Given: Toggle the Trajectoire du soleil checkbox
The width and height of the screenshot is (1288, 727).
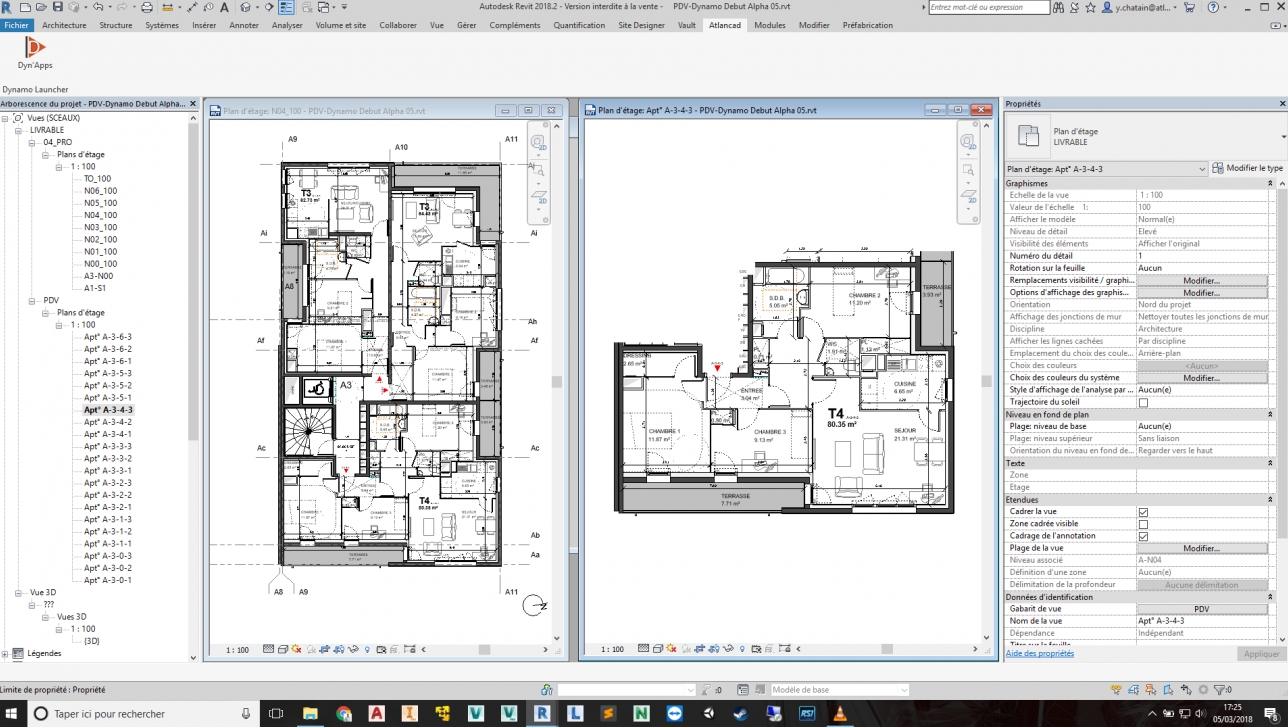Looking at the screenshot, I should [1143, 402].
